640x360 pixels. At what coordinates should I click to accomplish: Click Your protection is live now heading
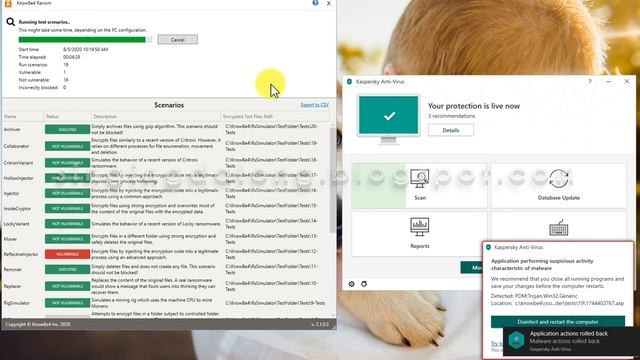coord(474,106)
